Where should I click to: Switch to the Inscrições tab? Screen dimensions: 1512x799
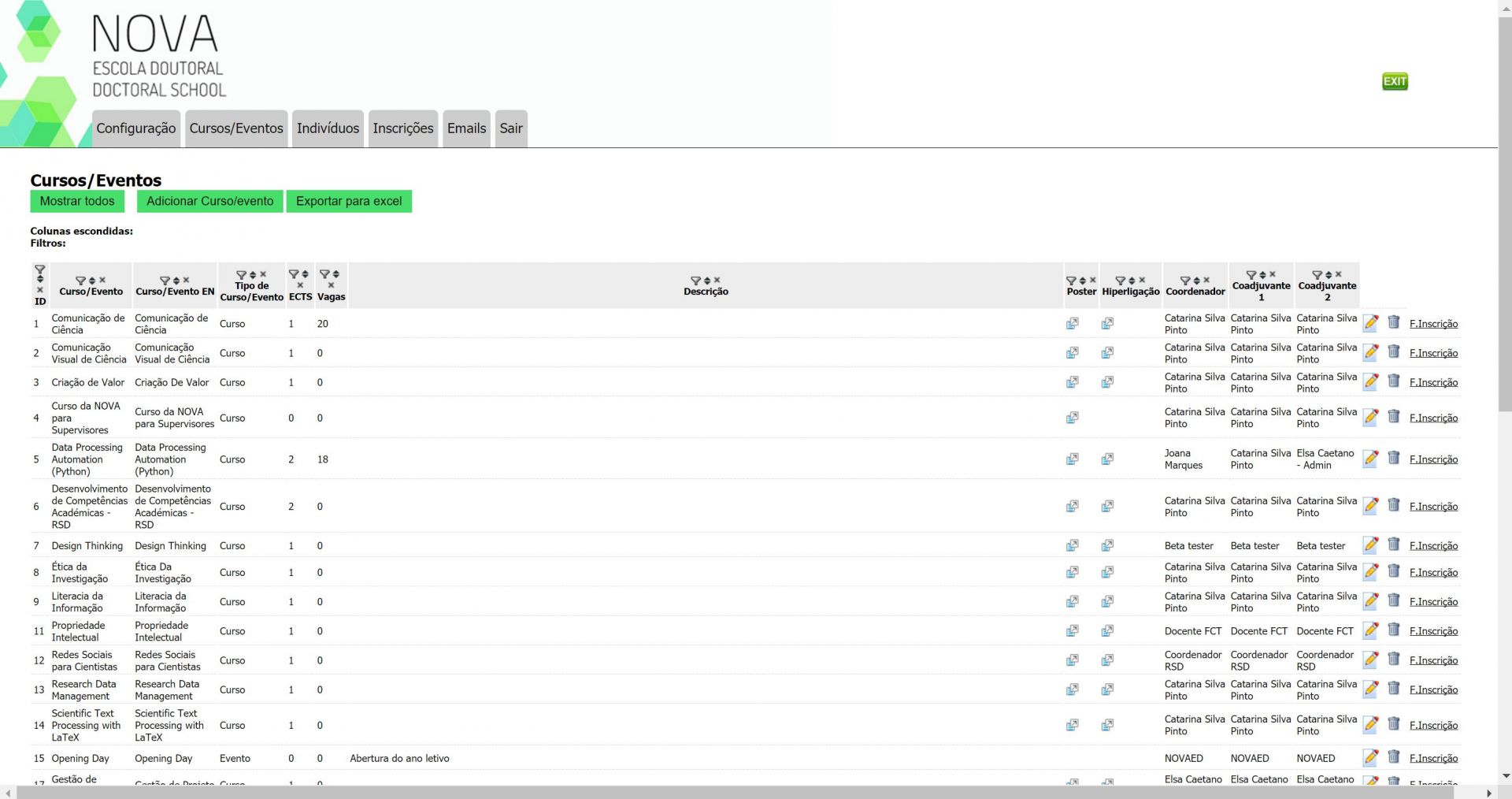402,128
